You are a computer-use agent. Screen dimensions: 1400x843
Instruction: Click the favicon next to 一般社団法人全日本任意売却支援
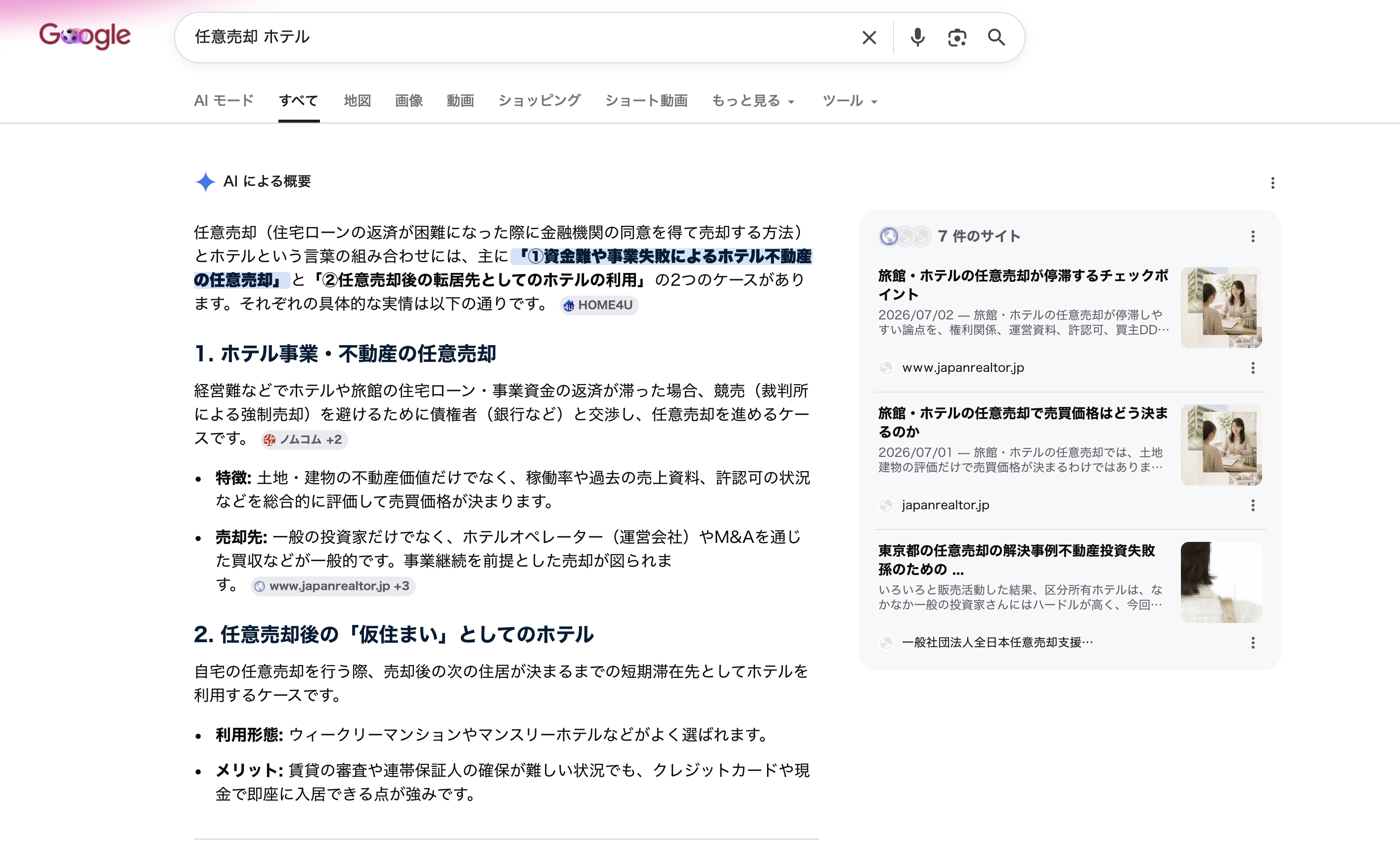(886, 643)
